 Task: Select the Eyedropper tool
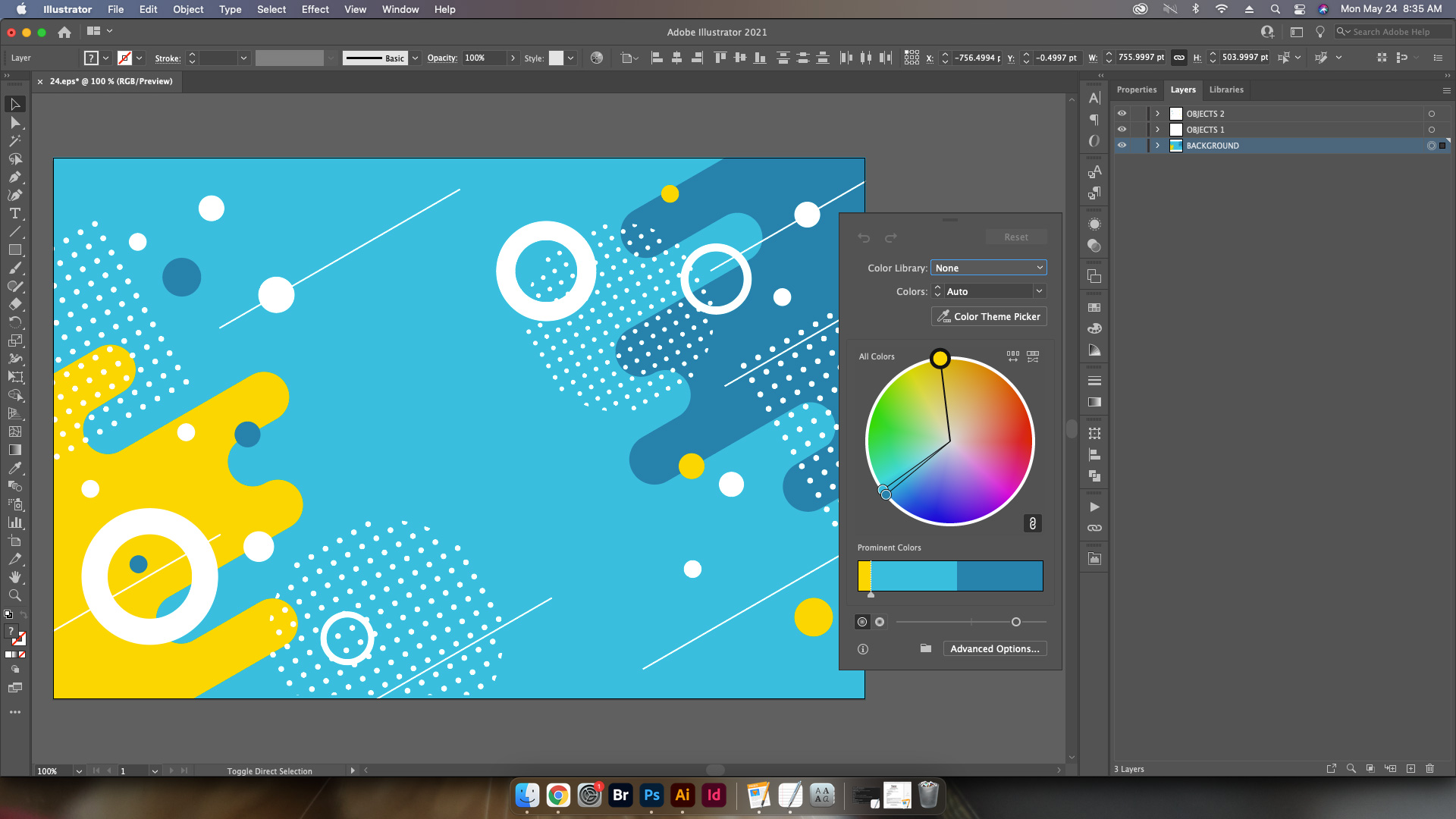[14, 468]
